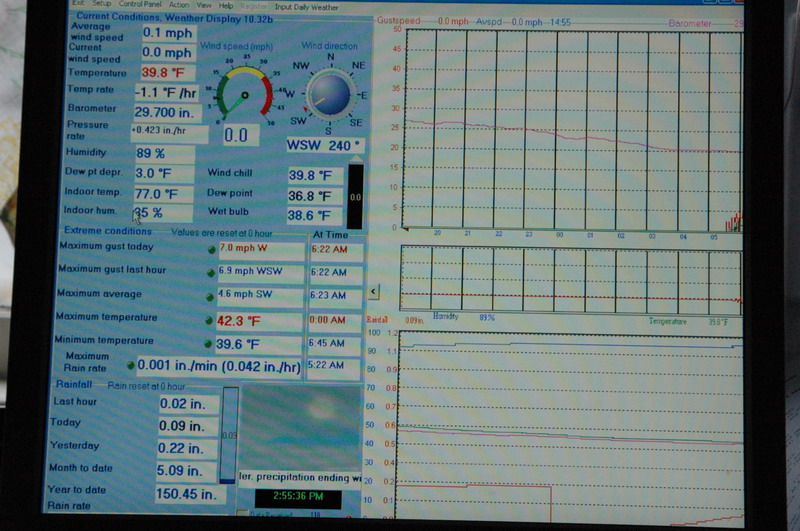Image resolution: width=800 pixels, height=531 pixels.
Task: Click the Current wind speed 0.0 mph value
Action: [x=167, y=53]
